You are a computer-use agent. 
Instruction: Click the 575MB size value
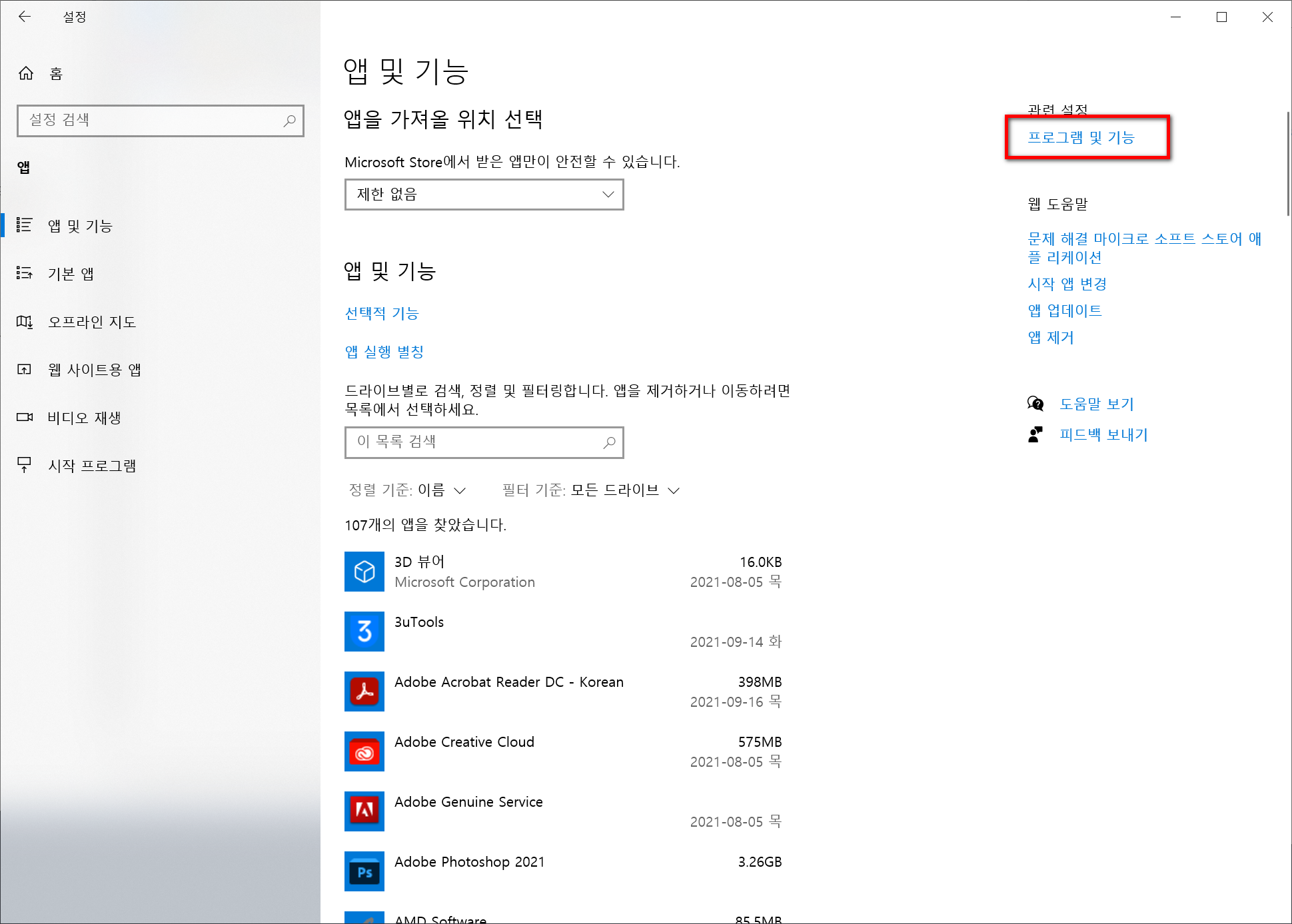click(760, 741)
